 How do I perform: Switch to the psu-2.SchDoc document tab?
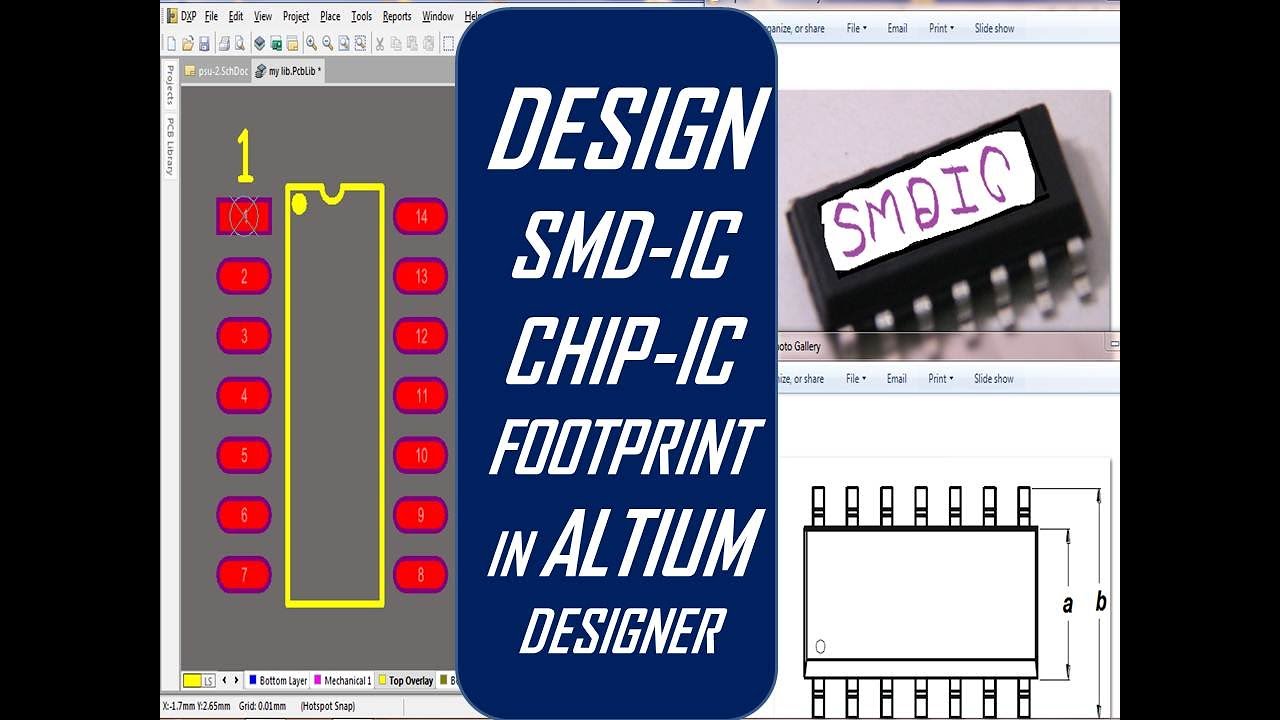click(215, 71)
